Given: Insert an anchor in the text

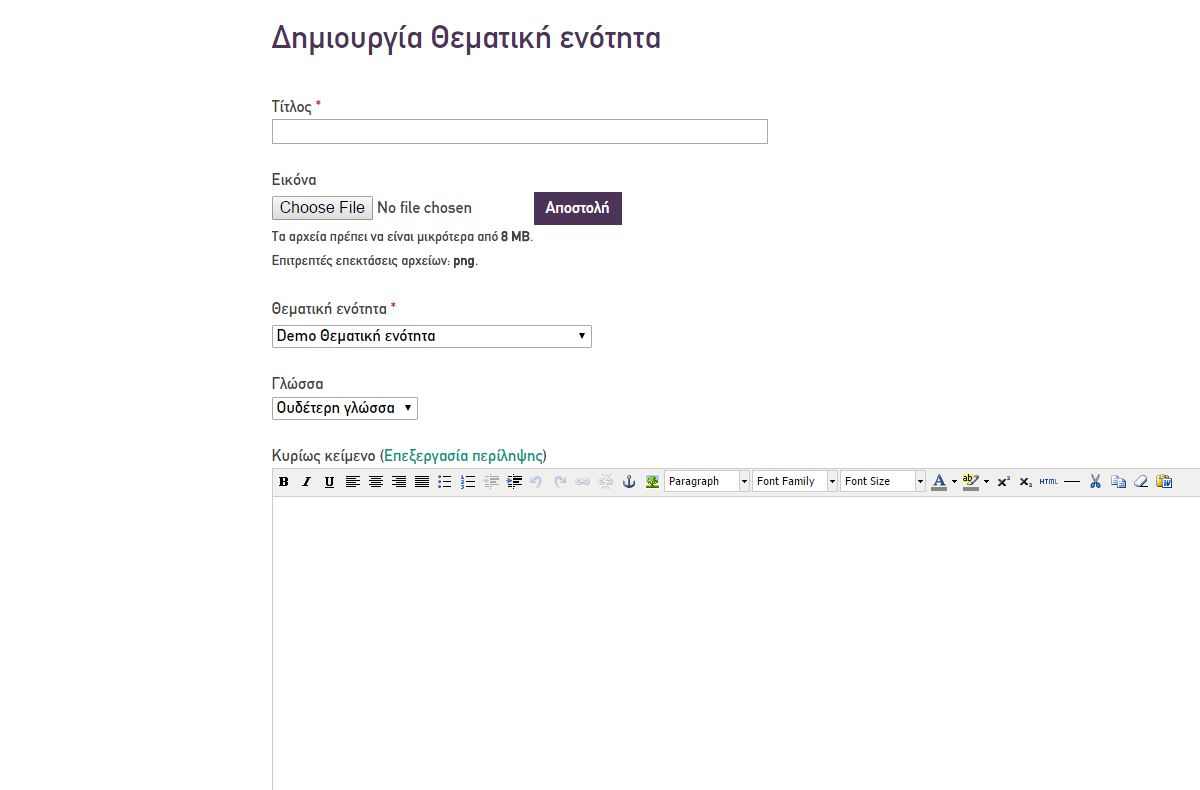Looking at the screenshot, I should [629, 482].
